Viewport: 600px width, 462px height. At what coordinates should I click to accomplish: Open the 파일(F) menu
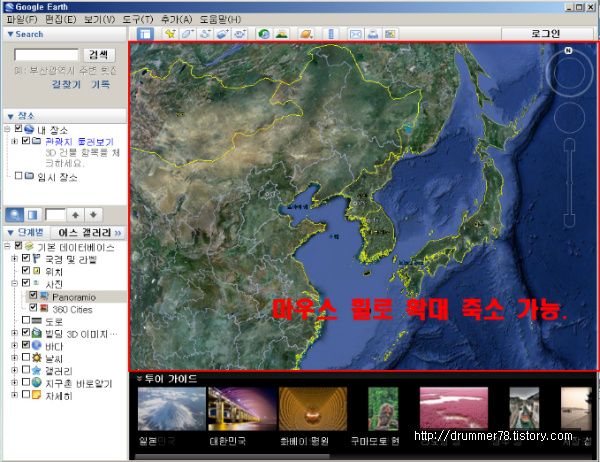point(22,19)
